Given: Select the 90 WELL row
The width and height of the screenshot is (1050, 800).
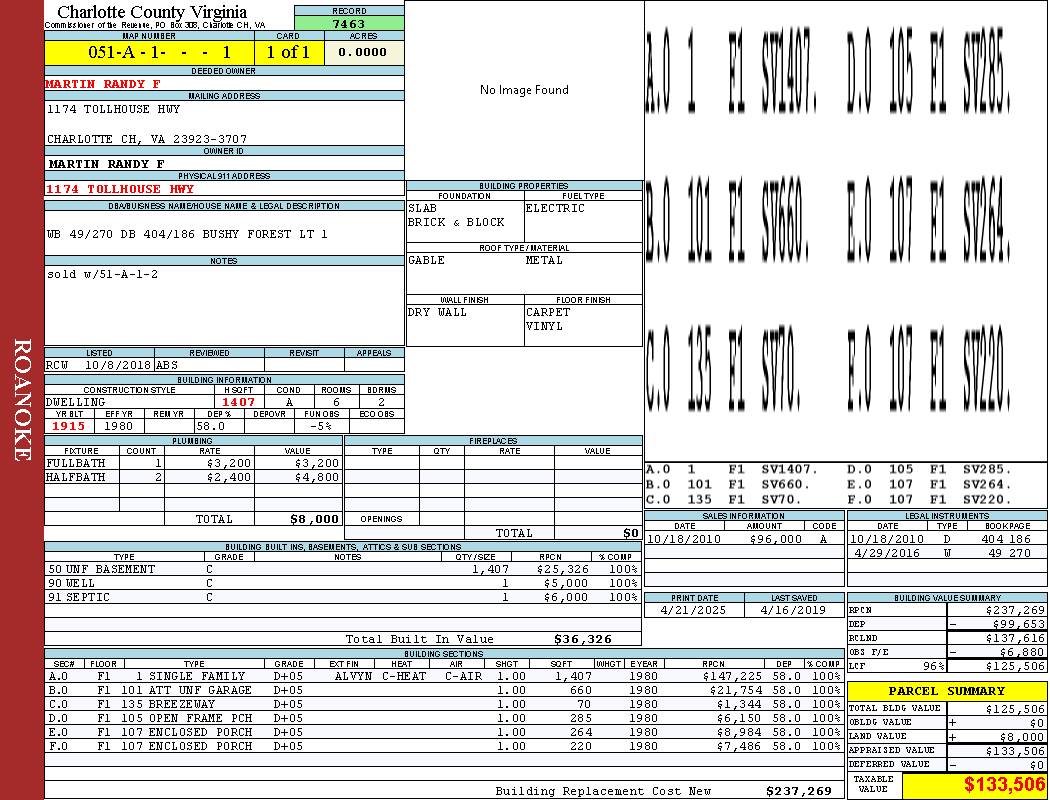Looking at the screenshot, I should pyautogui.click(x=342, y=583).
